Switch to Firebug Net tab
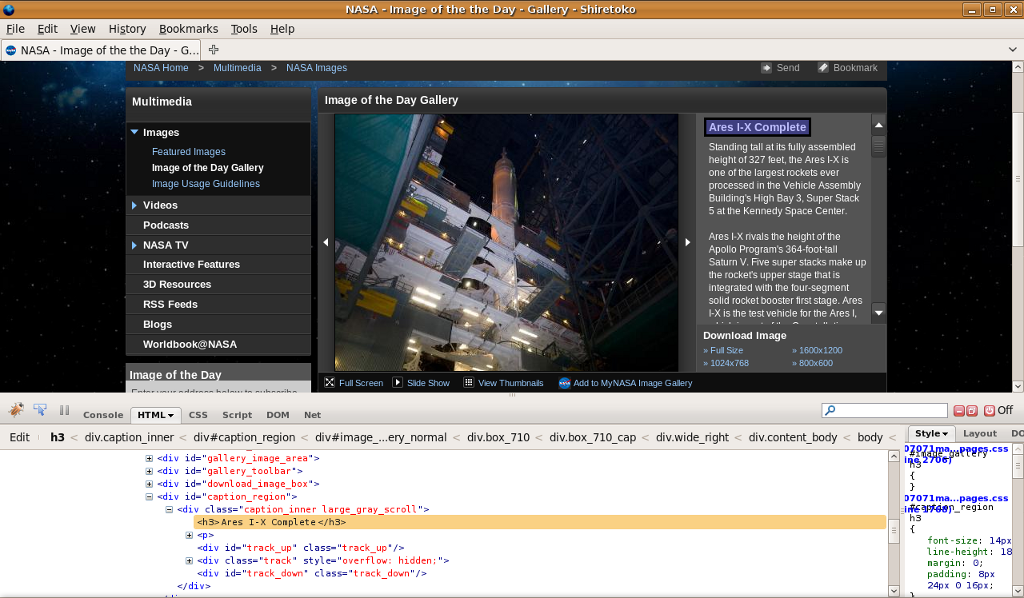 click(x=312, y=415)
